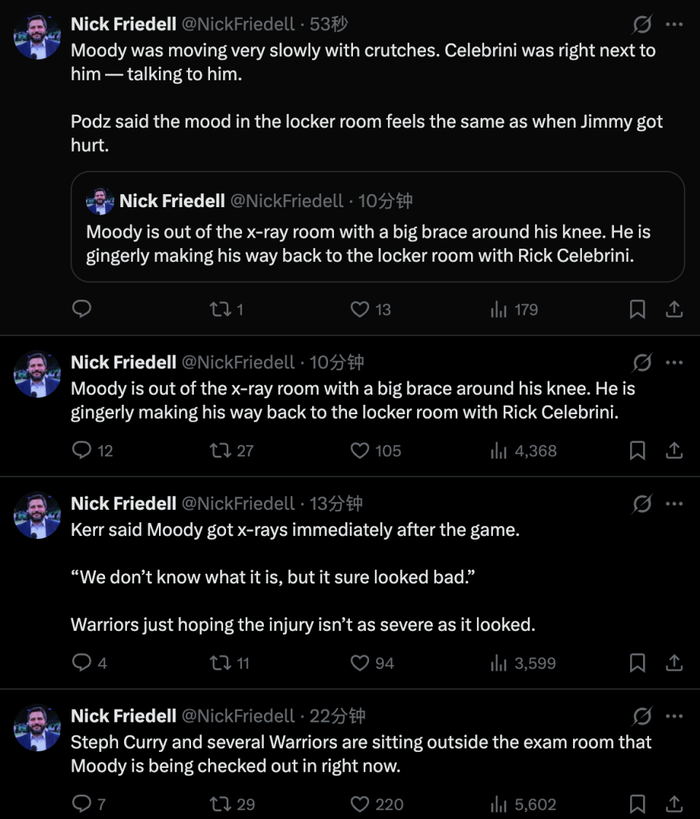
Task: Click Nick Friedell's avatar on Kerr tweet
Action: point(37,517)
